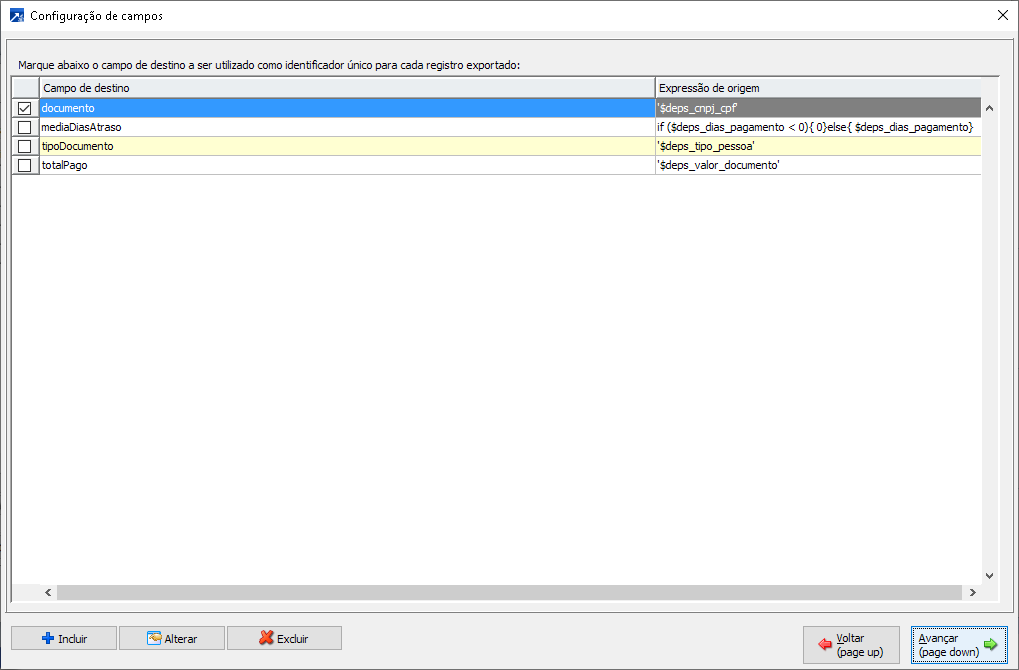Sort by Campo de destino column header
The height and width of the screenshot is (670, 1019).
(347, 88)
